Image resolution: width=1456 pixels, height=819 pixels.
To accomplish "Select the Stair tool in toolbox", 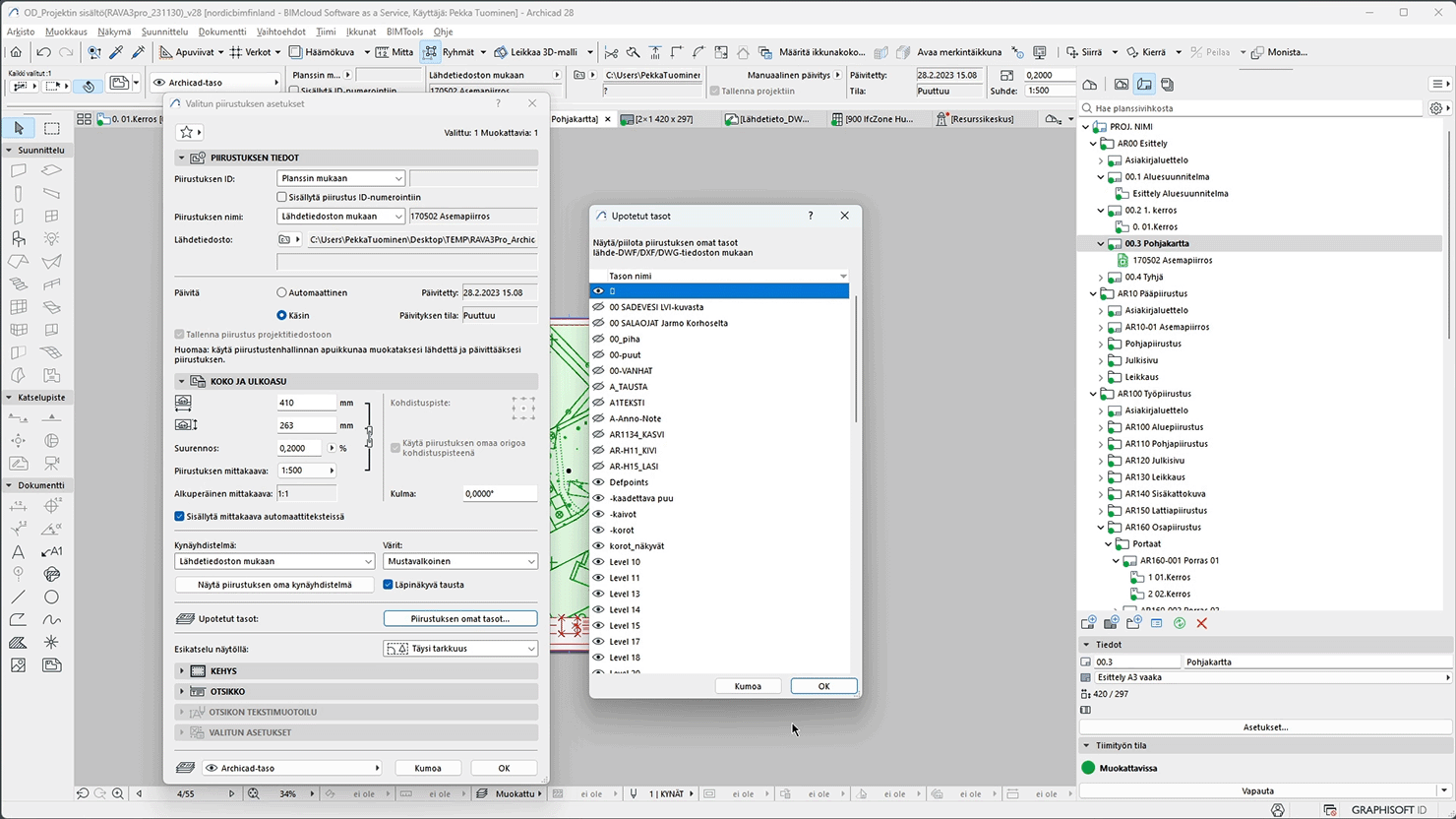I will click(x=19, y=284).
